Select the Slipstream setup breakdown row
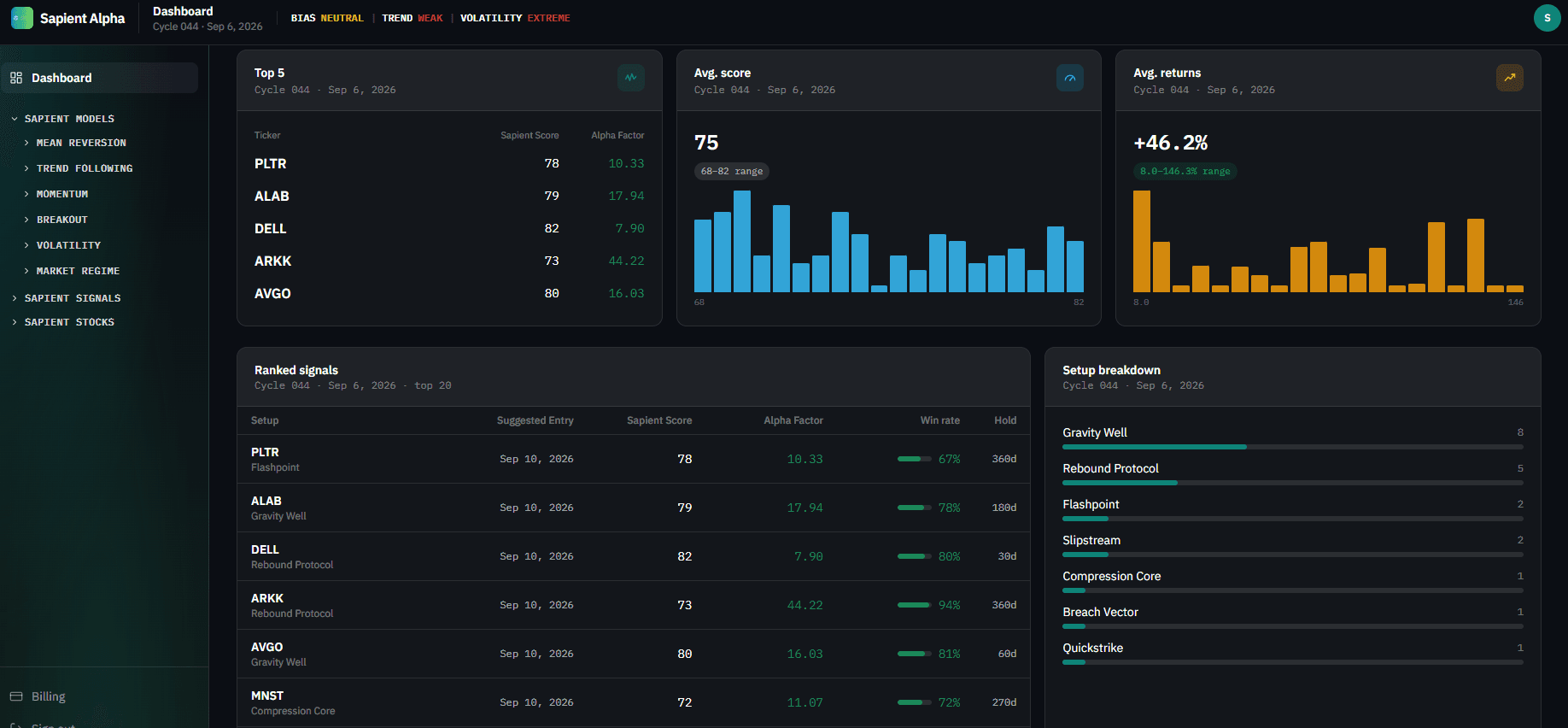Viewport: 1568px width, 728px height. tap(1293, 545)
